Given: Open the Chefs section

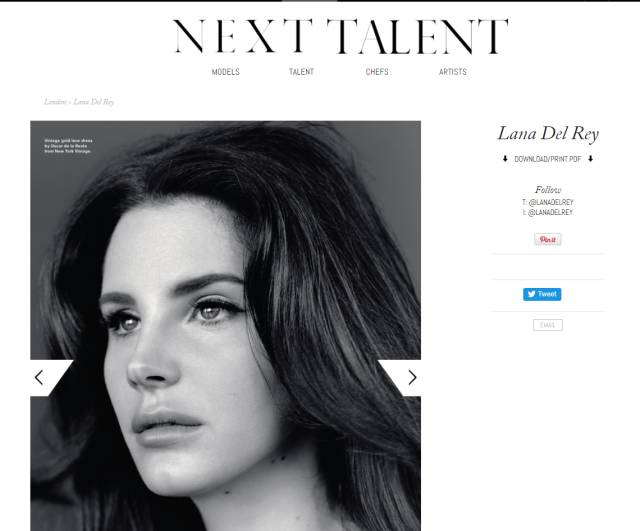Looking at the screenshot, I should [377, 72].
